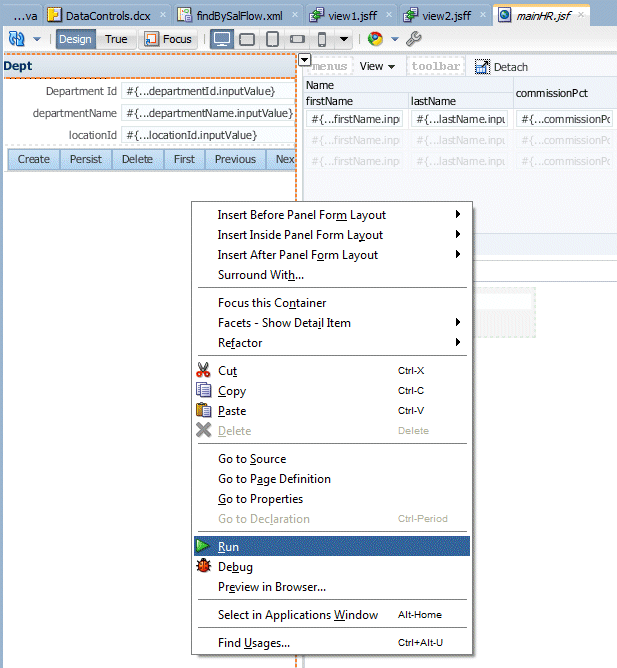Viewport: 617px width, 668px height.
Task: Expand the Refactor submenu
Action: (x=332, y=343)
